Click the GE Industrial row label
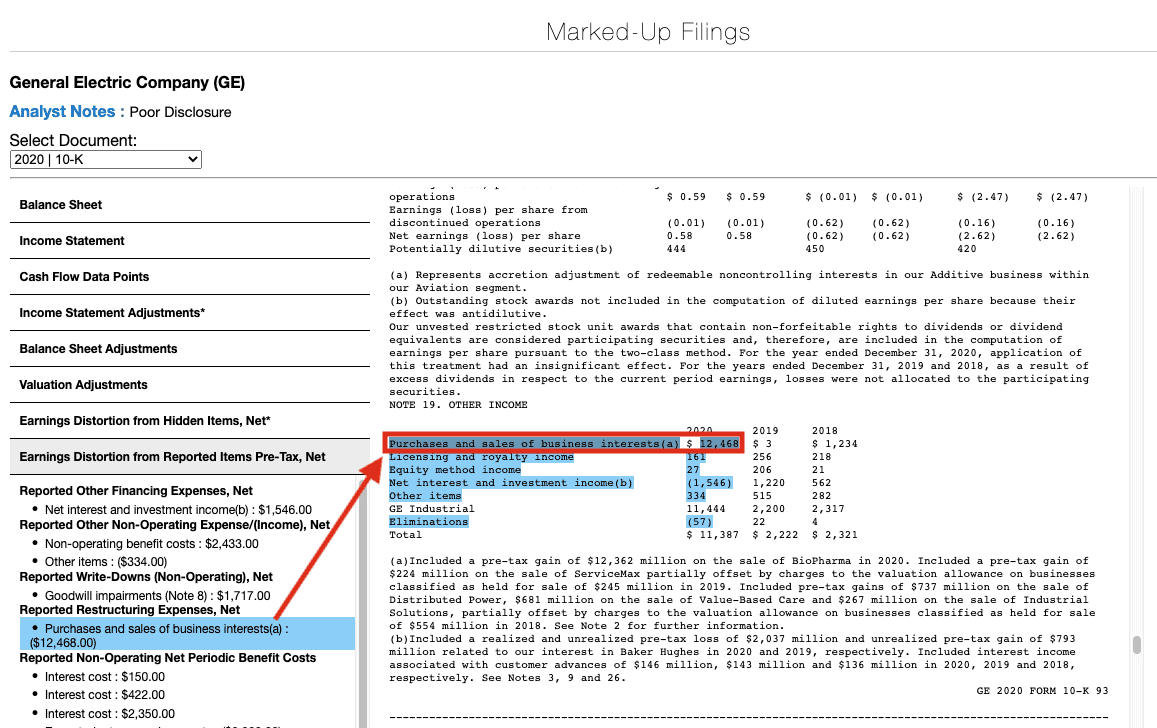This screenshot has height=728, width=1157. [432, 509]
